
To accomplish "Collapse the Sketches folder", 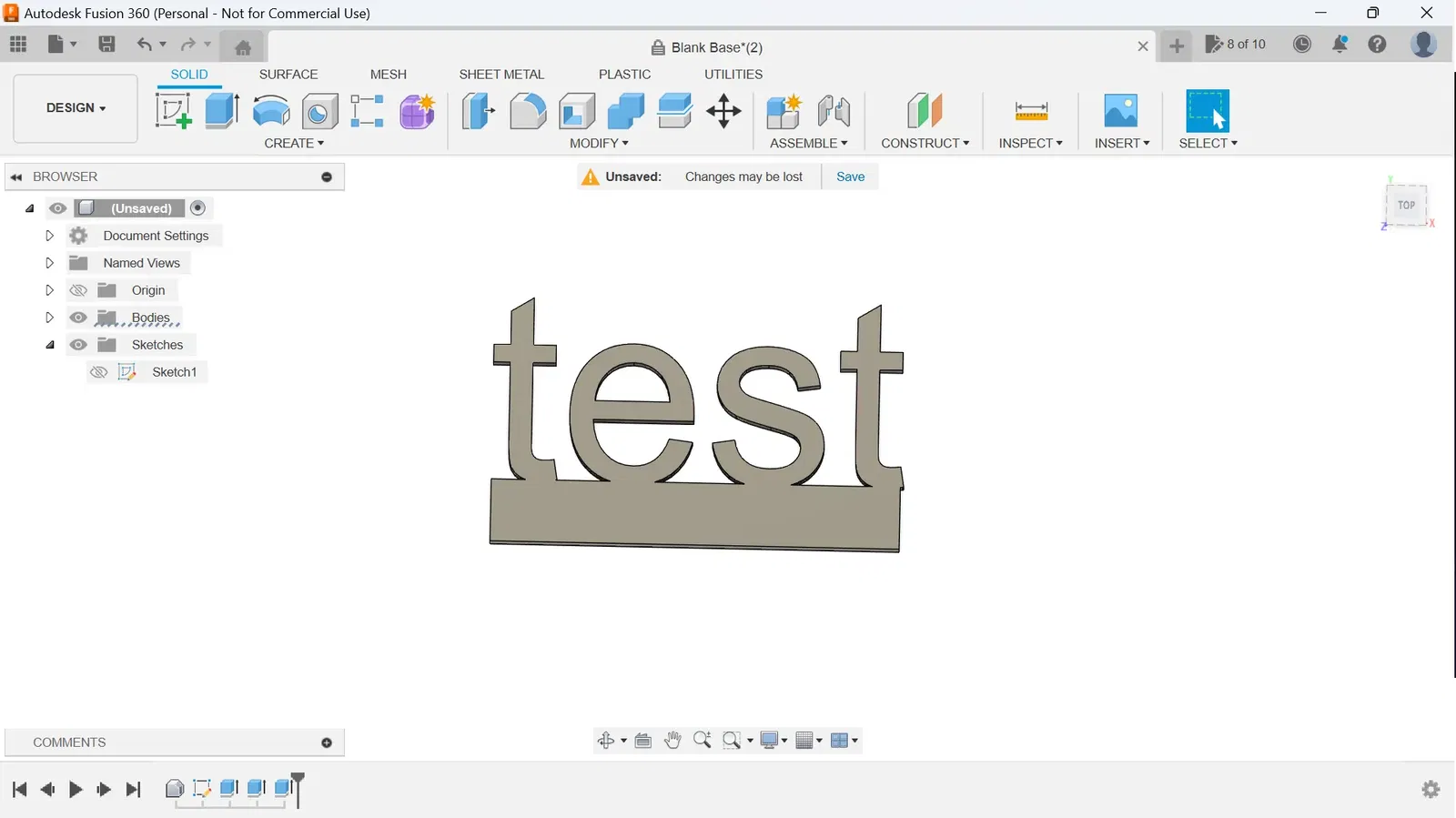I will [x=50, y=345].
